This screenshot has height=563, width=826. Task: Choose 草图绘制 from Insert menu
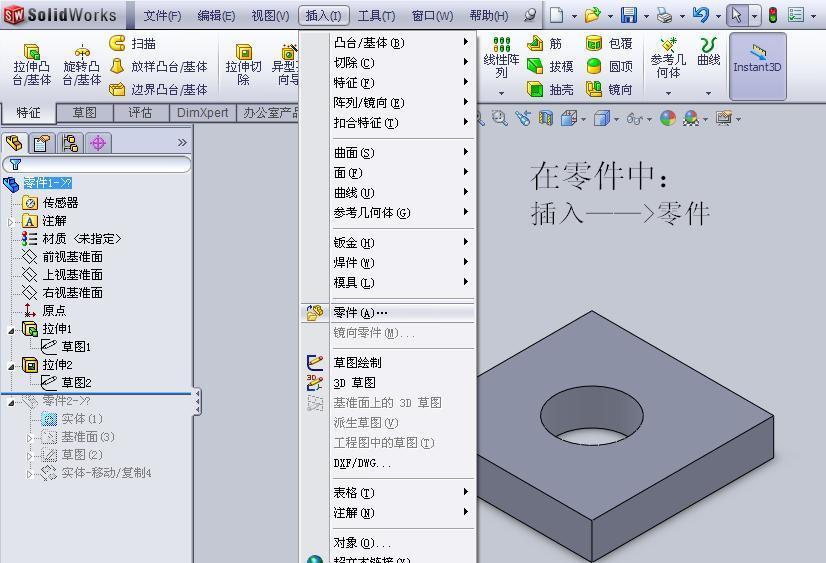point(388,362)
